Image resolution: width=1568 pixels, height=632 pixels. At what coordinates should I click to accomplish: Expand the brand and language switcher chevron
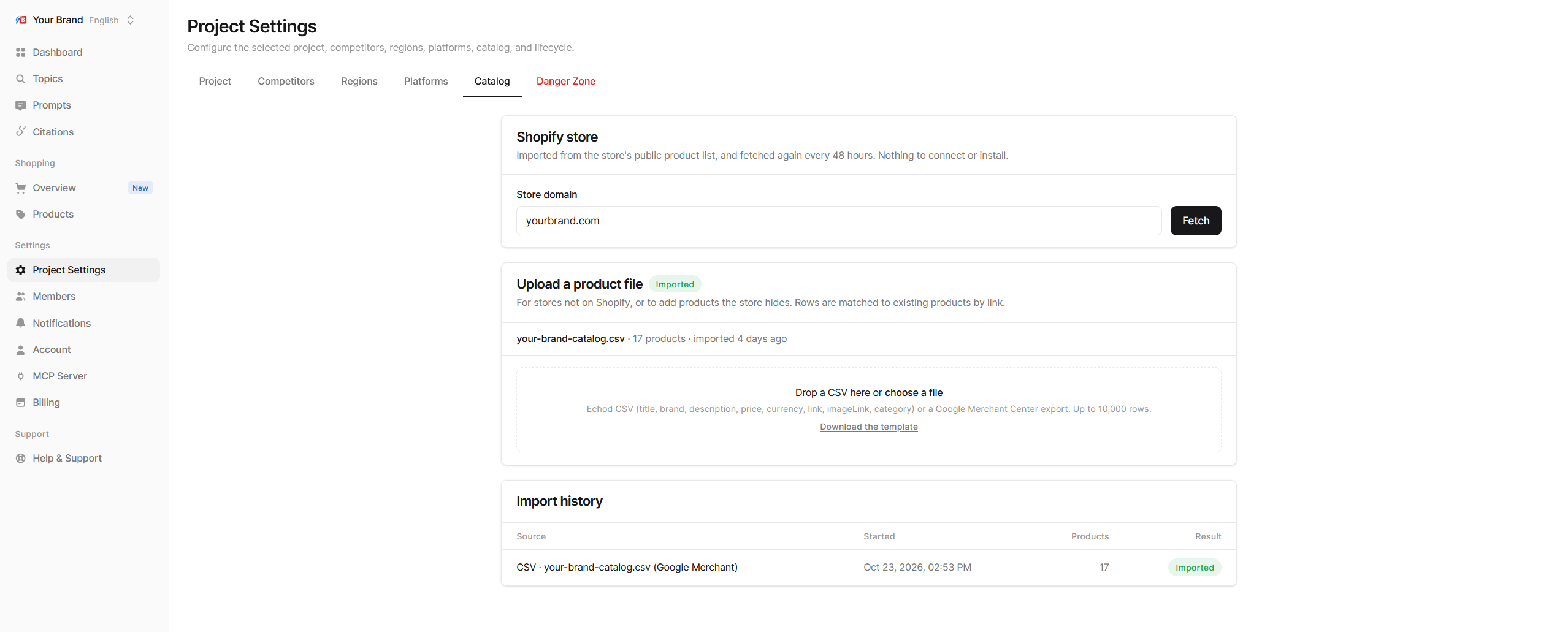click(131, 20)
